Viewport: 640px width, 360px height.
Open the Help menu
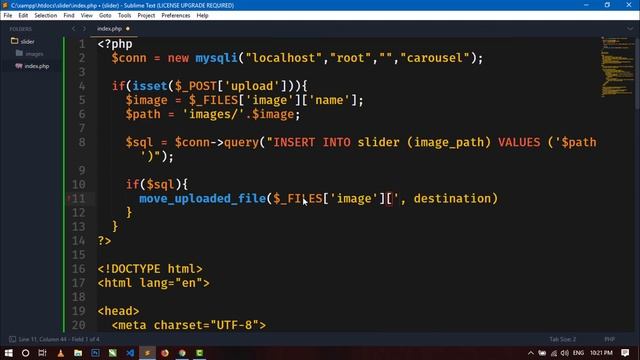[202, 16]
